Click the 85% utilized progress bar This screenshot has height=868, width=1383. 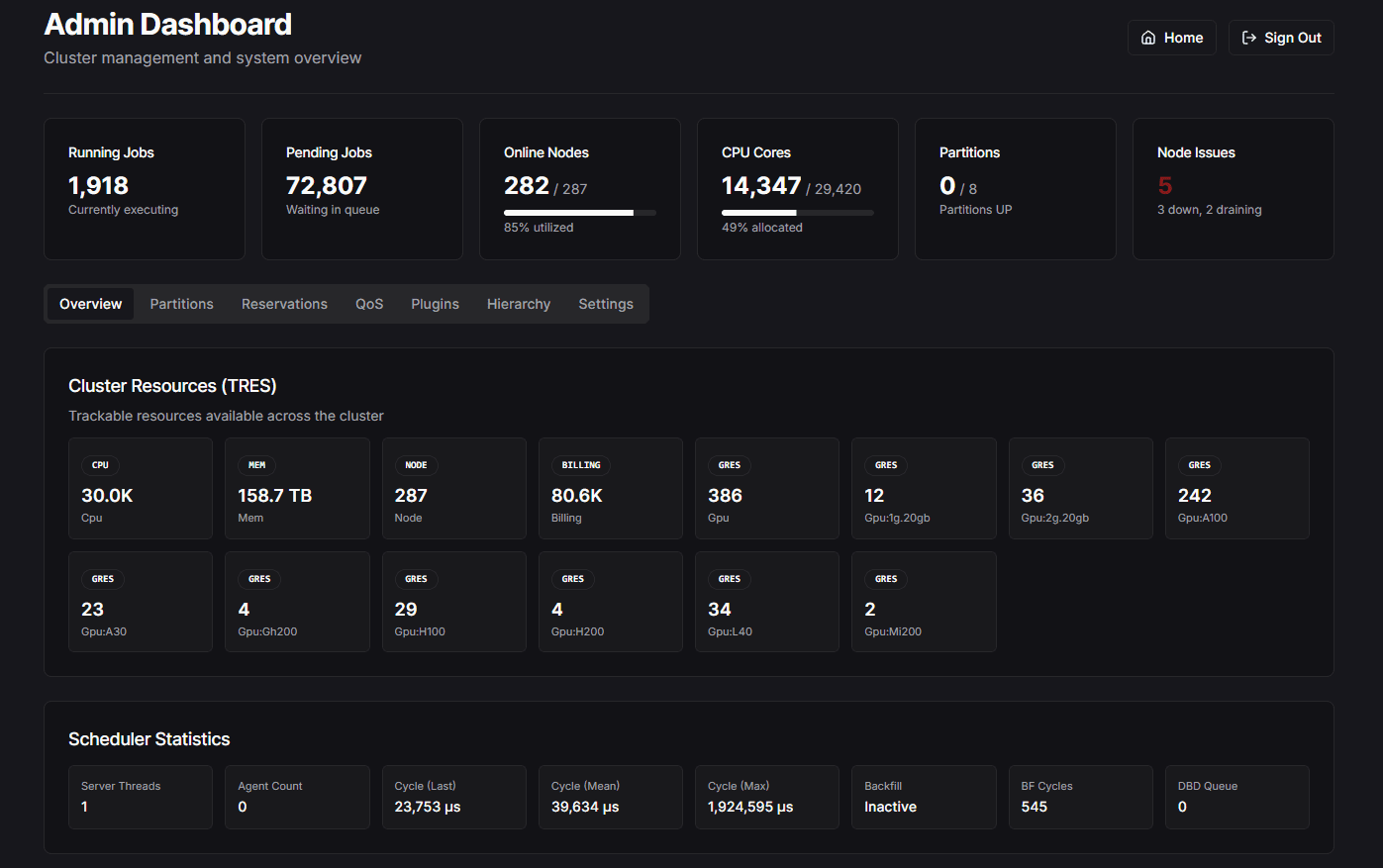[x=579, y=212]
